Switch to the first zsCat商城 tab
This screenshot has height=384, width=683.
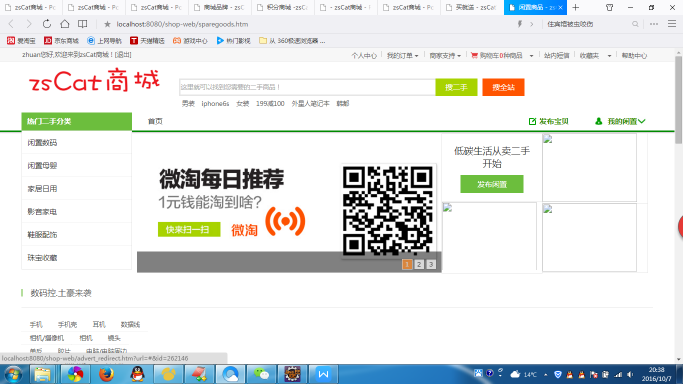[x=31, y=7]
